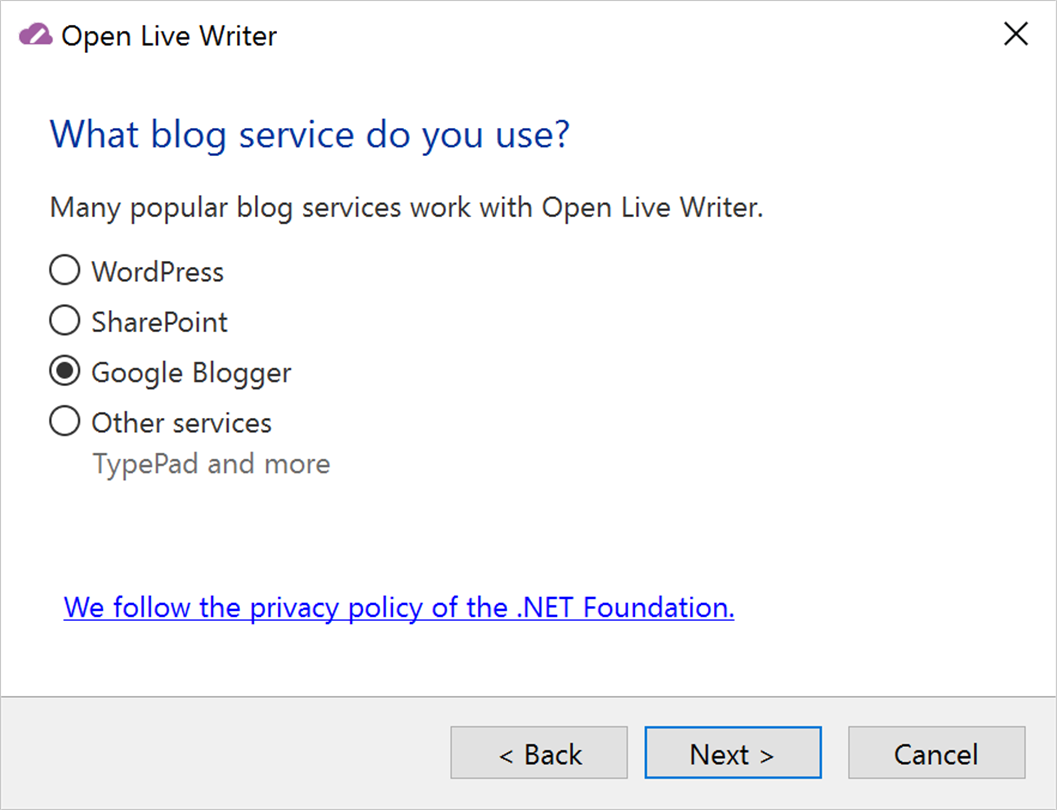This screenshot has height=810, width=1057.
Task: Click the 'Many popular blog services' description
Action: (x=406, y=208)
